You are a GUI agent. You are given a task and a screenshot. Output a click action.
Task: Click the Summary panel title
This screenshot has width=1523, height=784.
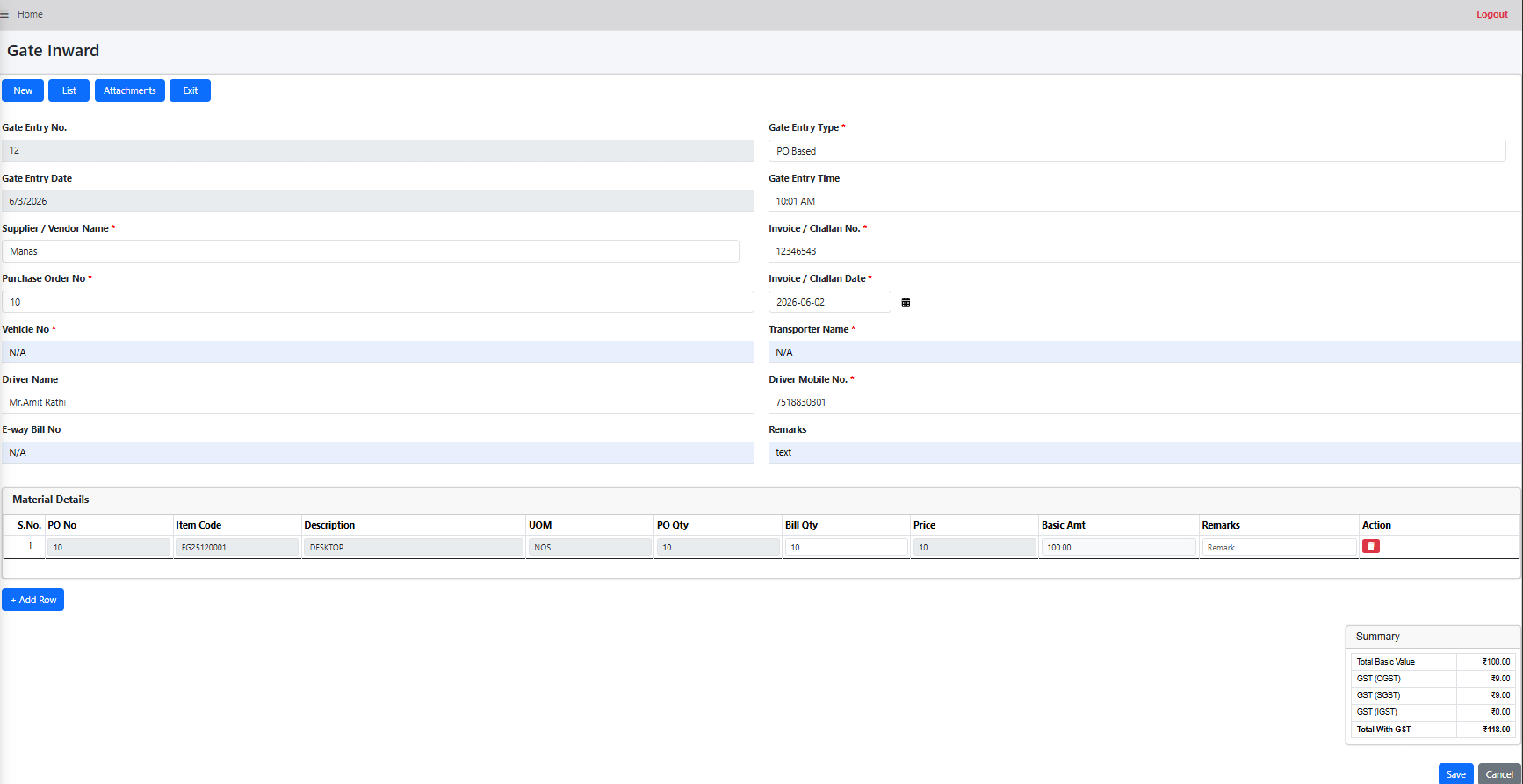[1377, 637]
